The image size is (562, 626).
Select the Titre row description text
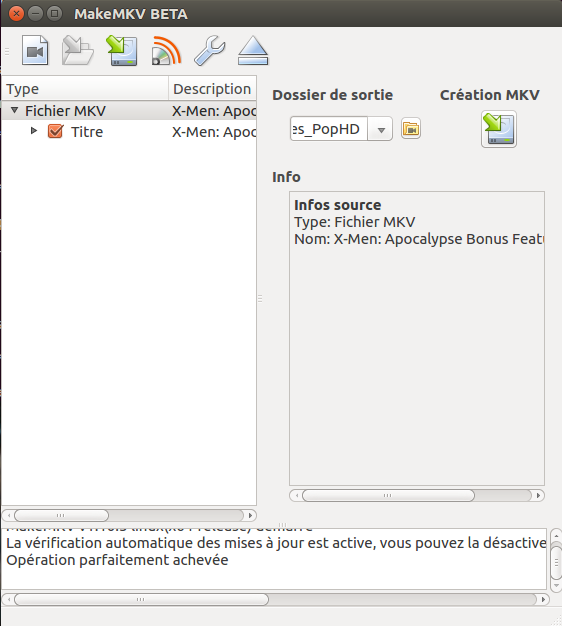pos(214,132)
